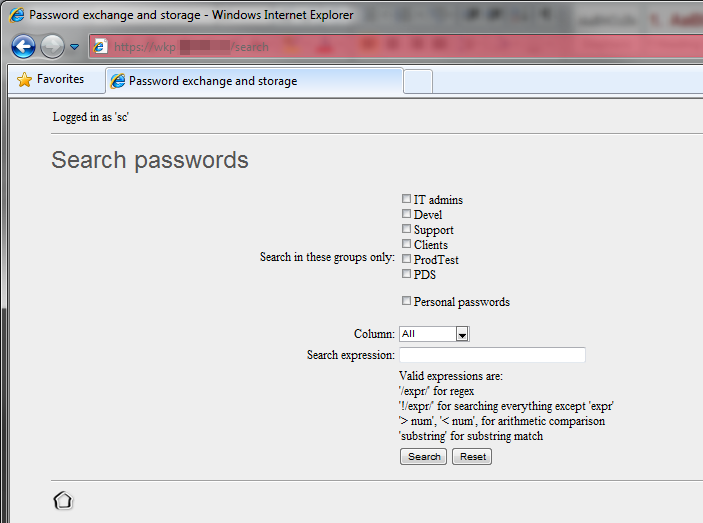Click the Reset button
The width and height of the screenshot is (703, 523).
(x=472, y=457)
